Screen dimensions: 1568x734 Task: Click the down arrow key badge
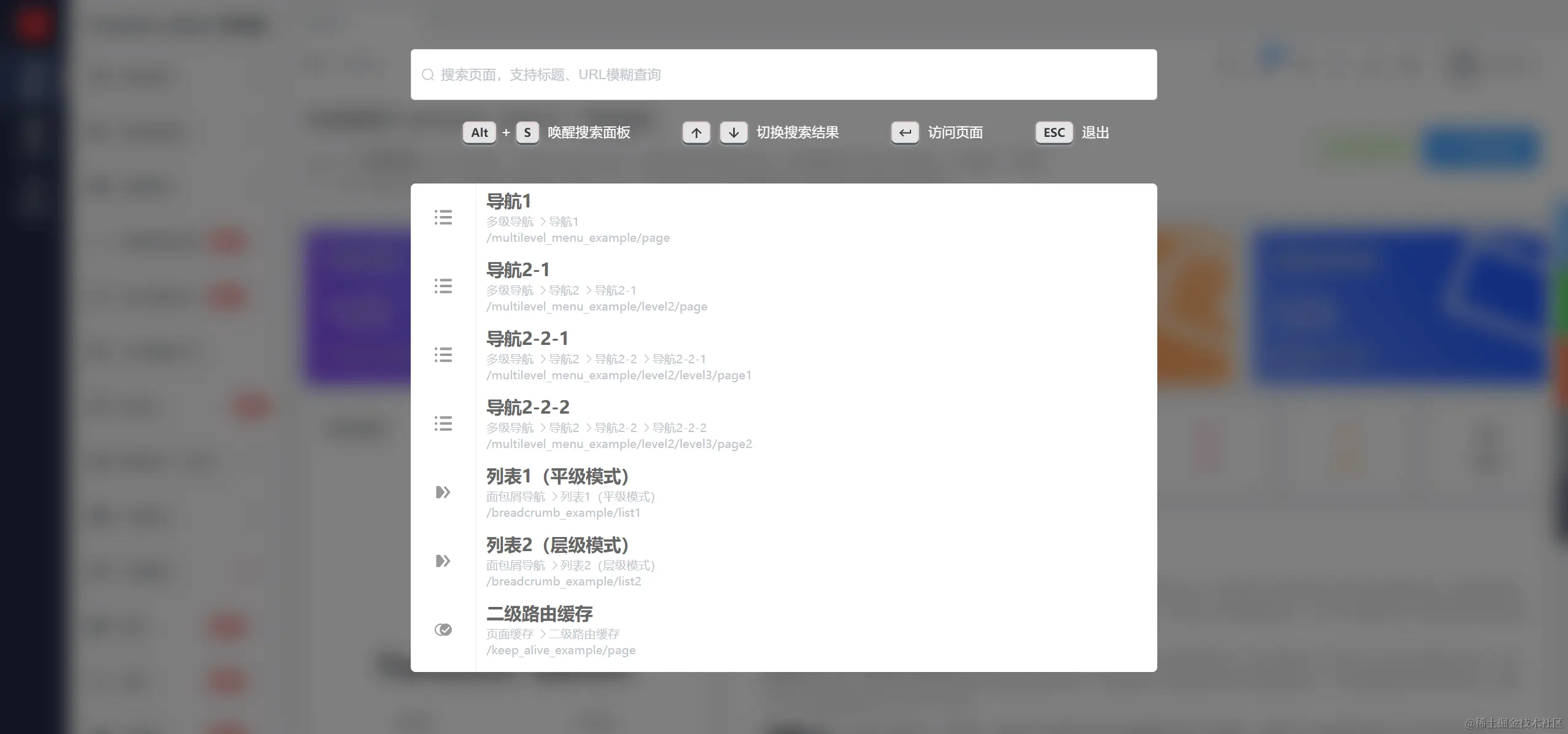[734, 133]
